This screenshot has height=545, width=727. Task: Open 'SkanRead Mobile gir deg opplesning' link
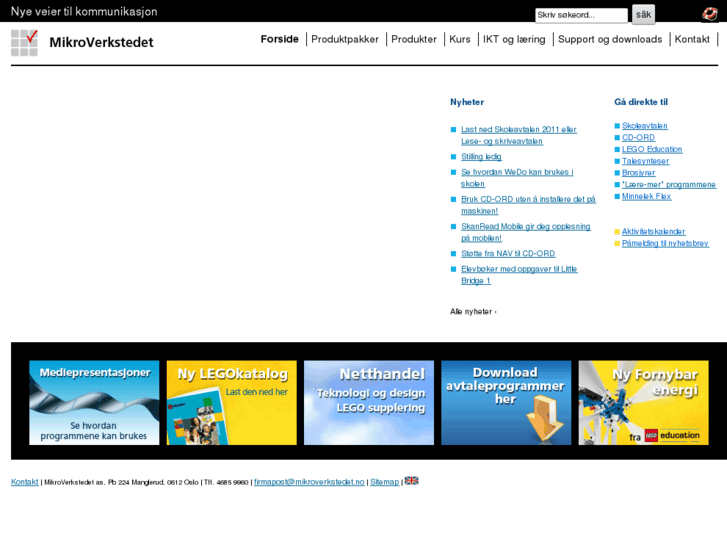pyautogui.click(x=526, y=232)
